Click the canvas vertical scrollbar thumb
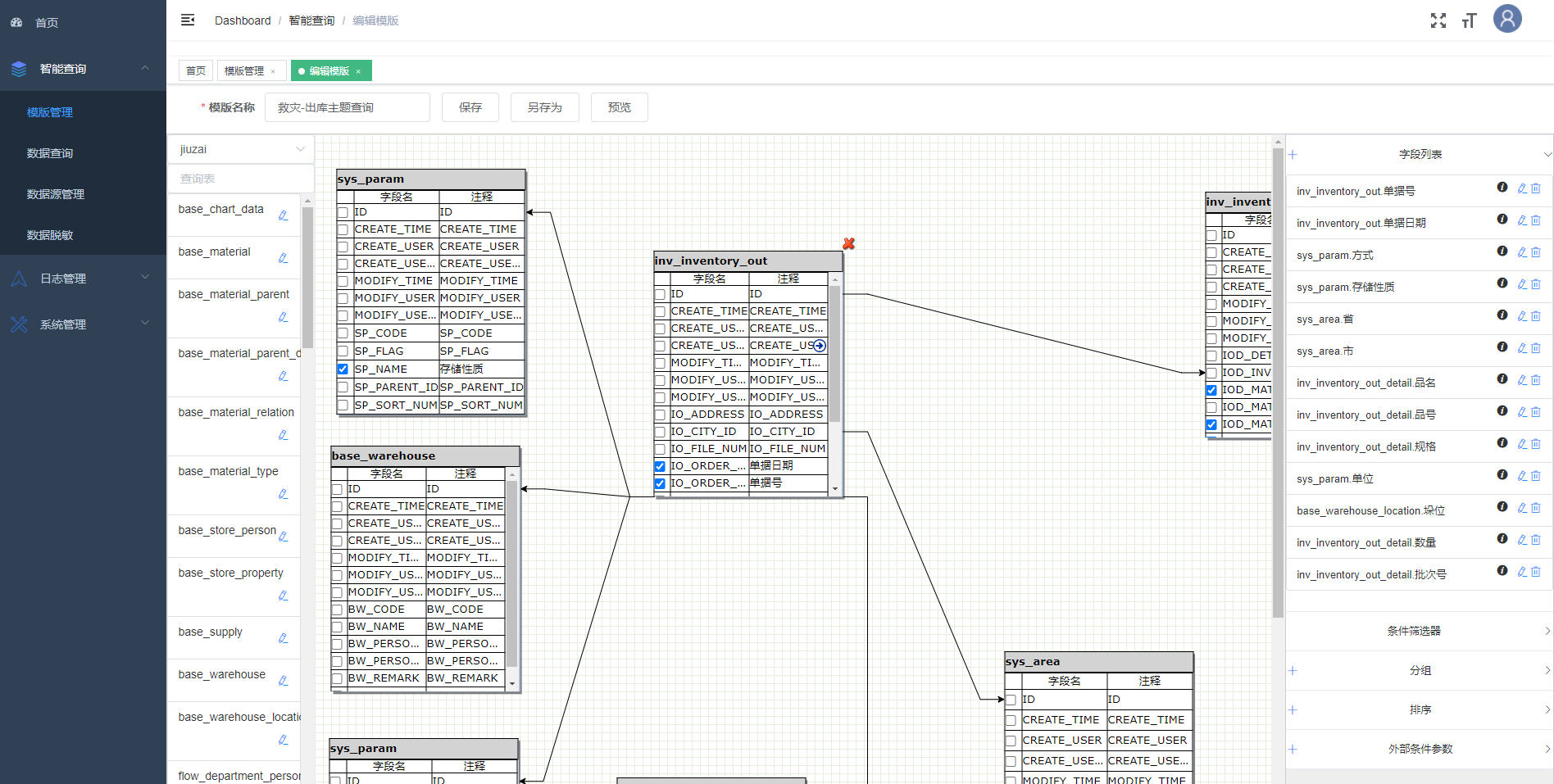This screenshot has height=784, width=1554. 1278,382
